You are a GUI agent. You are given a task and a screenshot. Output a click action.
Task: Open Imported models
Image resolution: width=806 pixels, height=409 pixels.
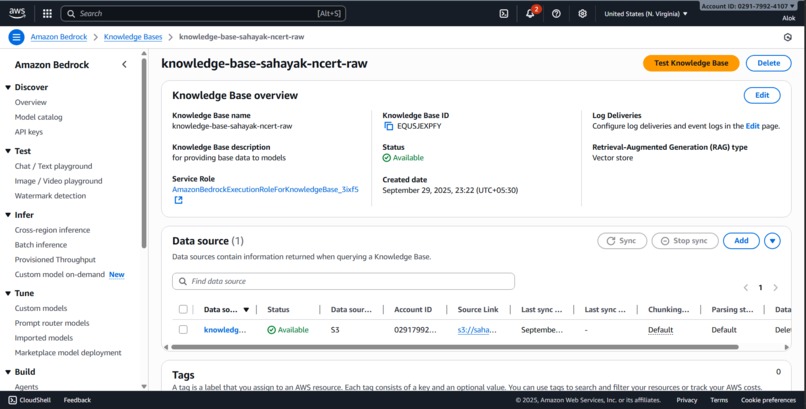pos(44,338)
